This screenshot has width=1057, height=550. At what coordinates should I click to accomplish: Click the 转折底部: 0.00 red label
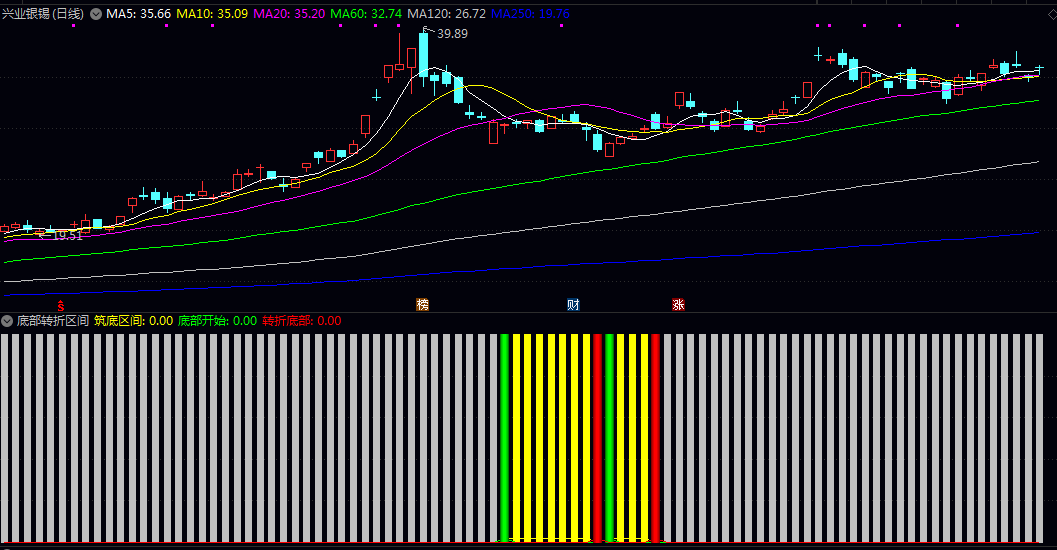pyautogui.click(x=302, y=321)
